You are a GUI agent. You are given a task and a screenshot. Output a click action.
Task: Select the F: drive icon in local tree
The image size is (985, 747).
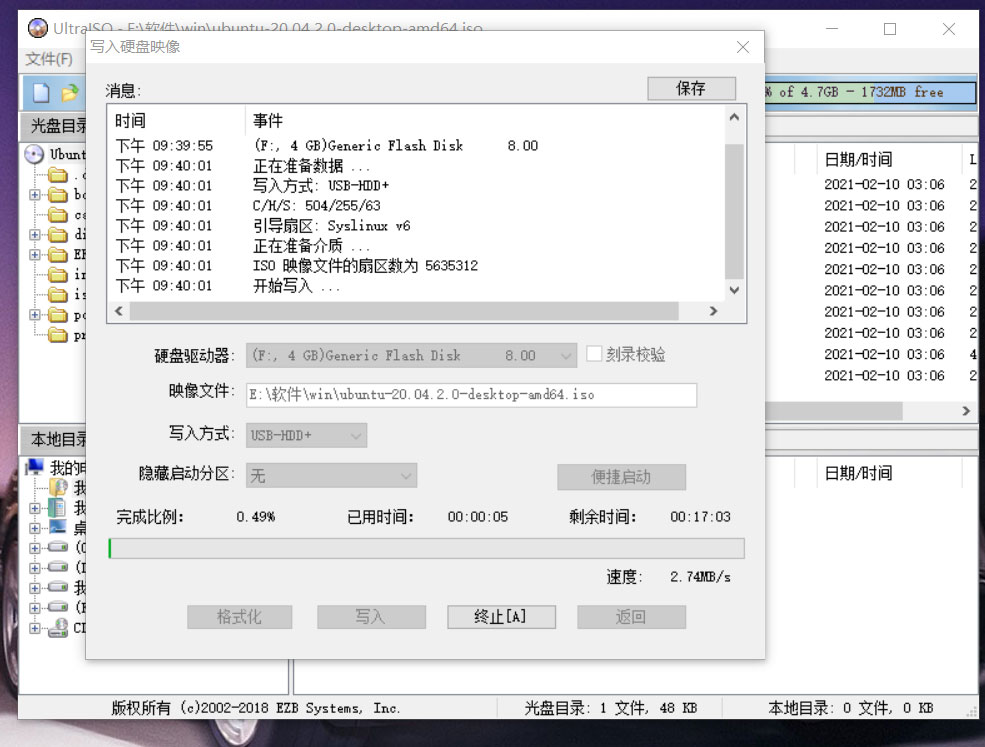tap(58, 608)
